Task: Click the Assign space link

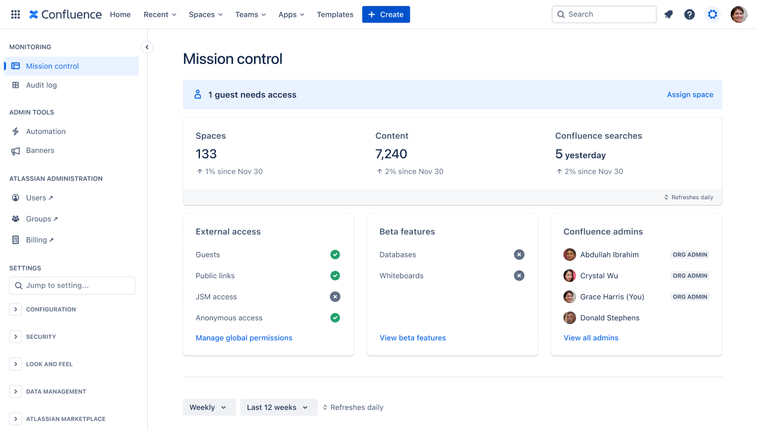Action: point(689,95)
